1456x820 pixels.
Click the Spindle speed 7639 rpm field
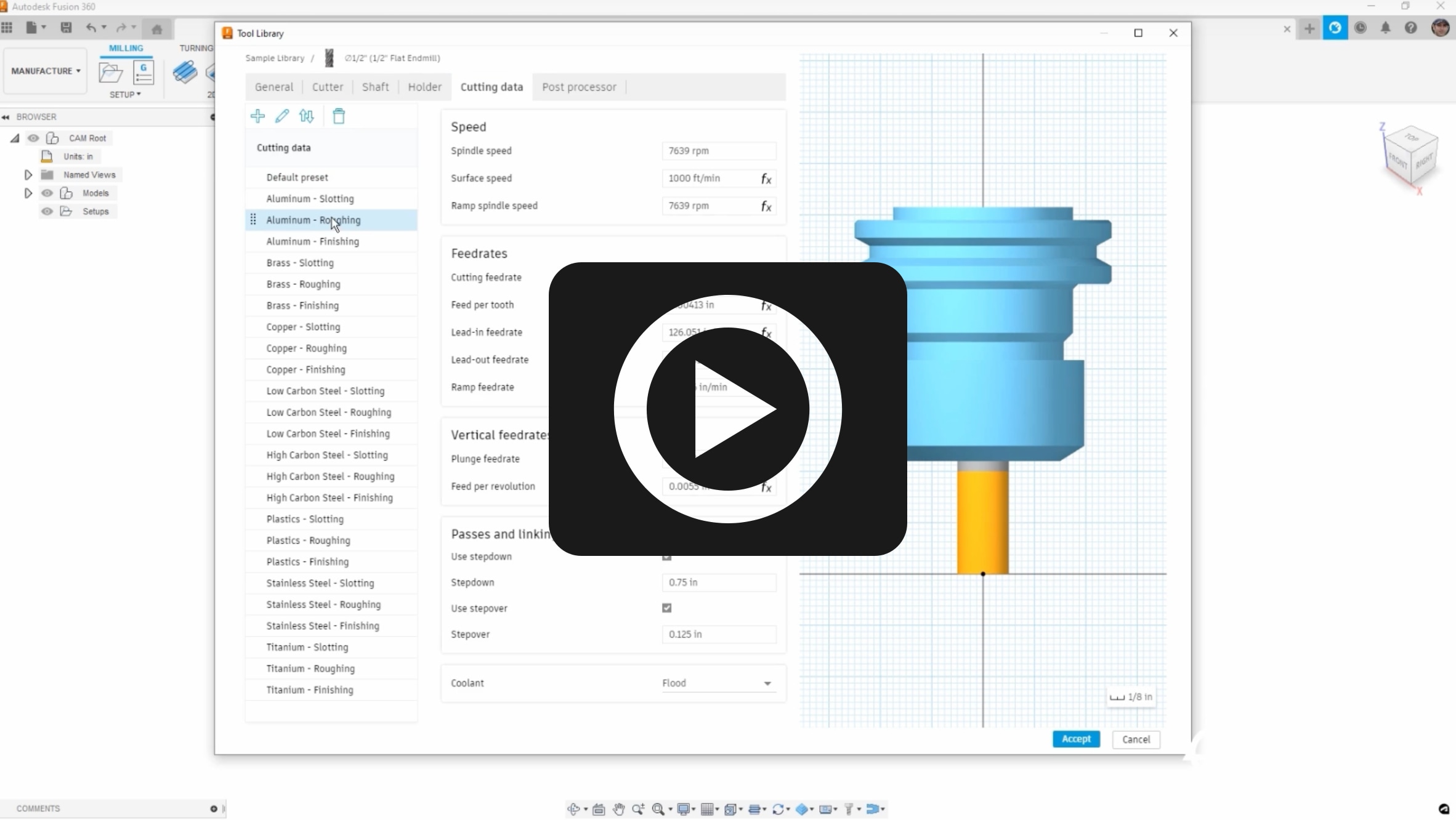719,151
